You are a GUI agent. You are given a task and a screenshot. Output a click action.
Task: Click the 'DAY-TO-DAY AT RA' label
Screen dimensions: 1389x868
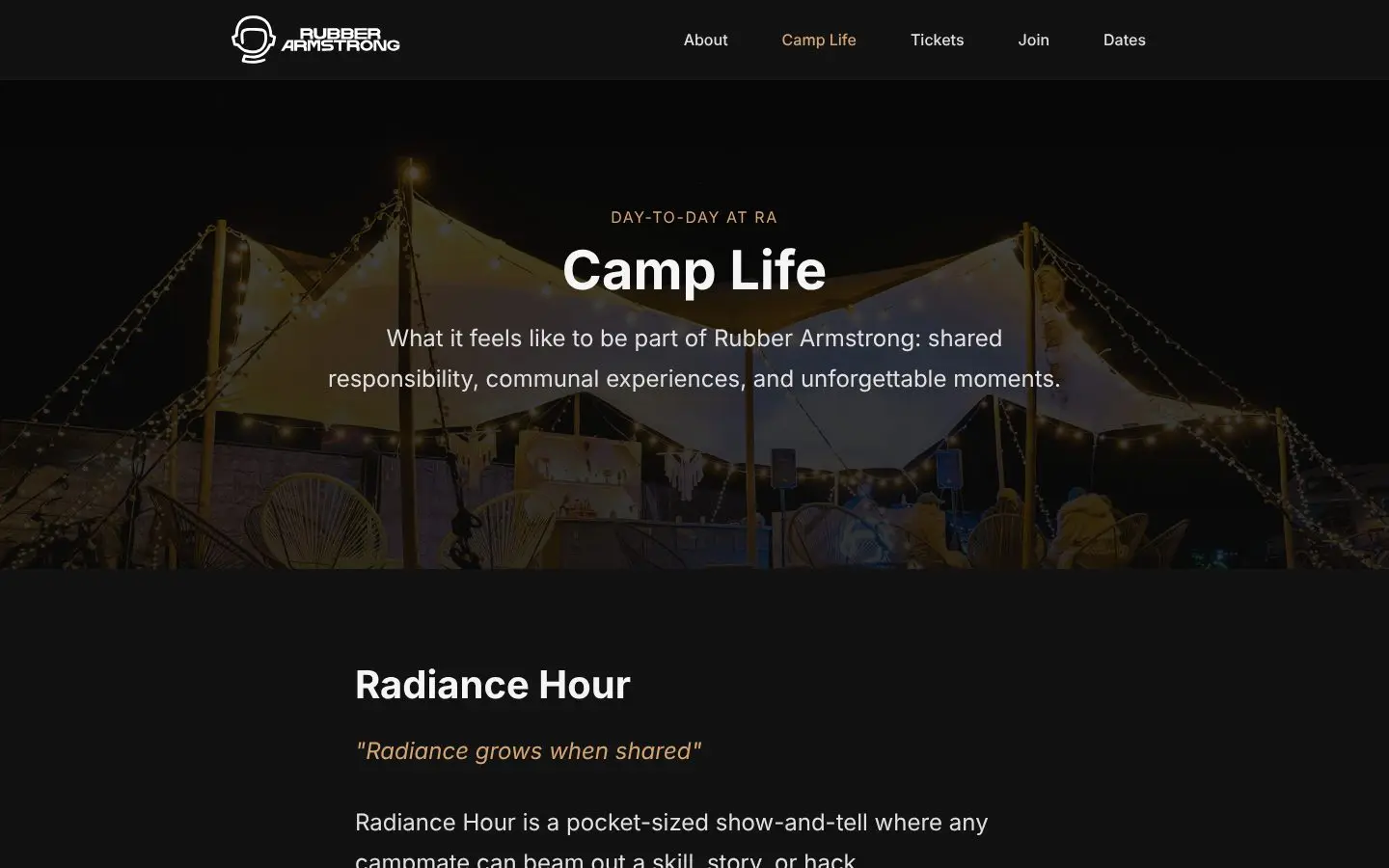pyautogui.click(x=694, y=217)
